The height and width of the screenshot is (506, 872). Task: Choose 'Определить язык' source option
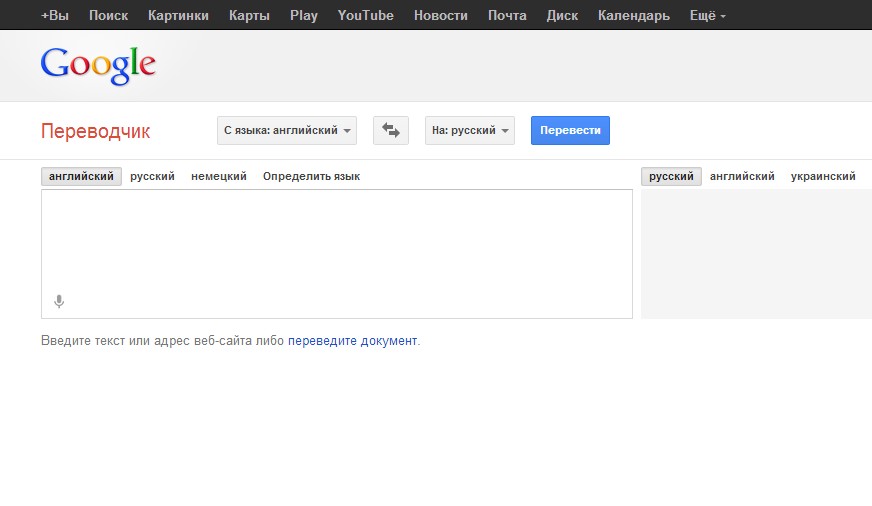click(x=311, y=176)
